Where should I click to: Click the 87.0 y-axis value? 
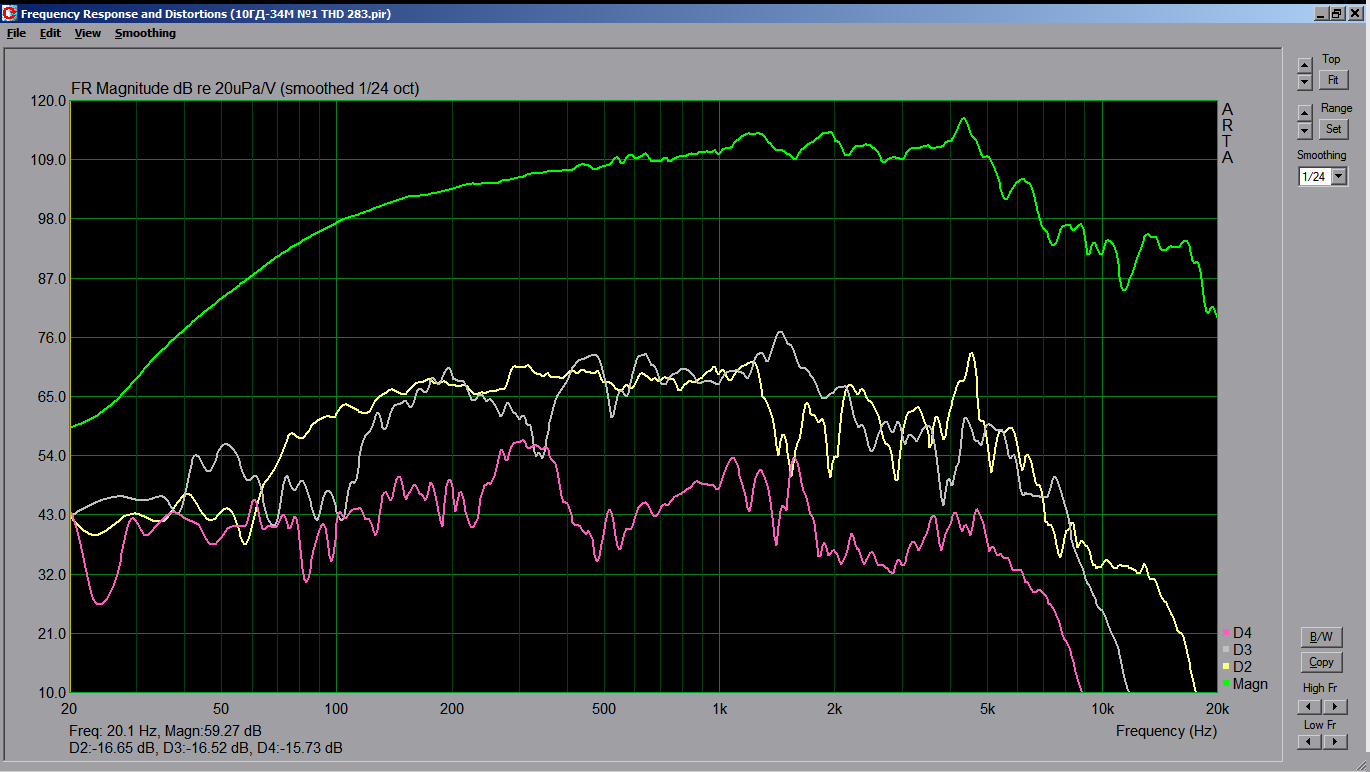(x=52, y=278)
